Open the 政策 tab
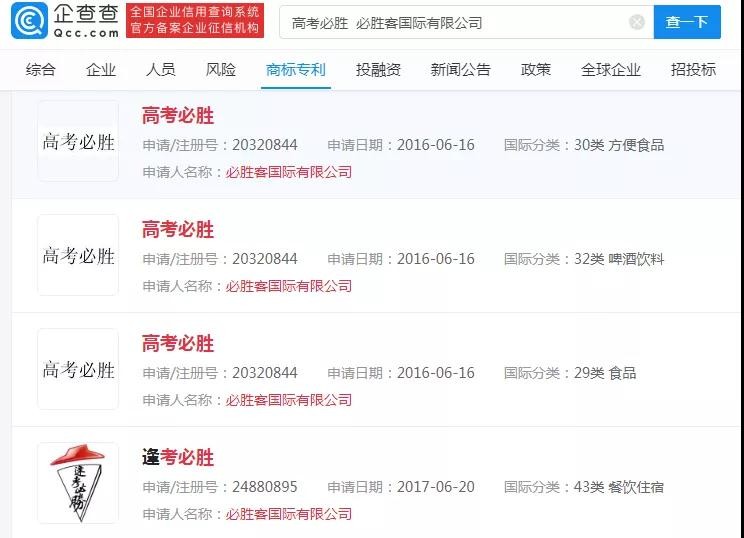The image size is (744, 538). tap(536, 69)
